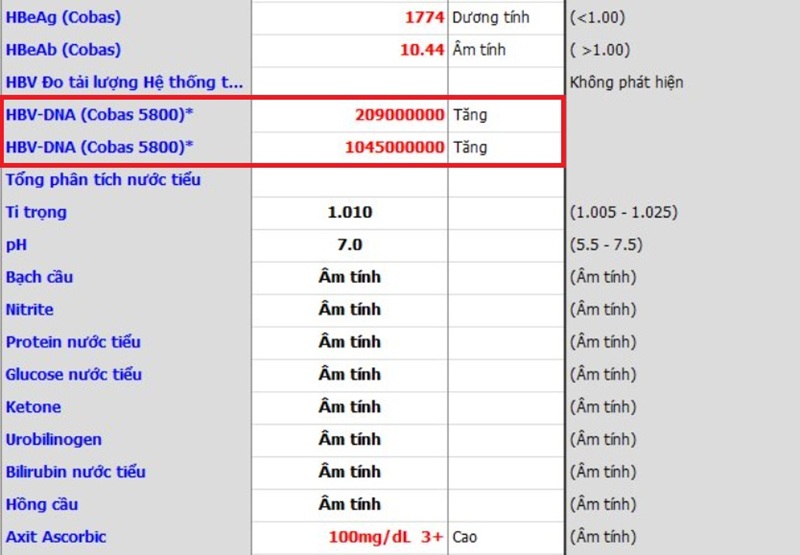Viewport: 800px width, 555px height.
Task: Click the Tỉ trọng value 1.010
Action: 349,212
